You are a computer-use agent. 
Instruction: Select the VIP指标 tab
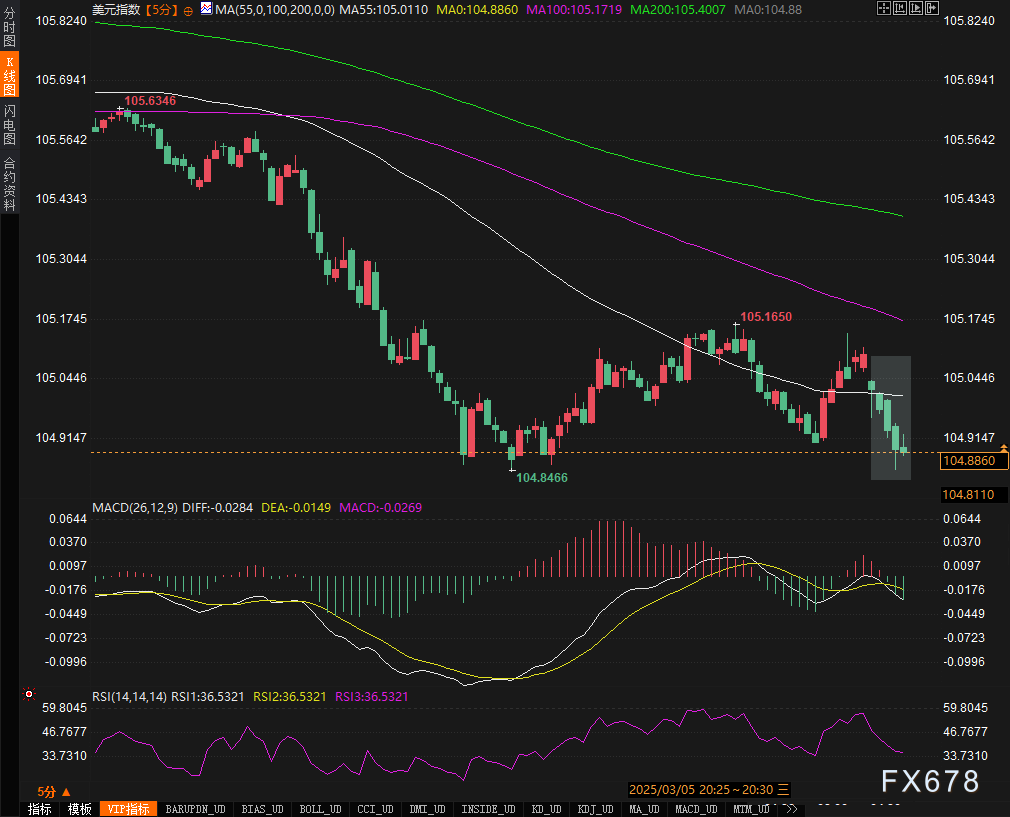coord(128,809)
